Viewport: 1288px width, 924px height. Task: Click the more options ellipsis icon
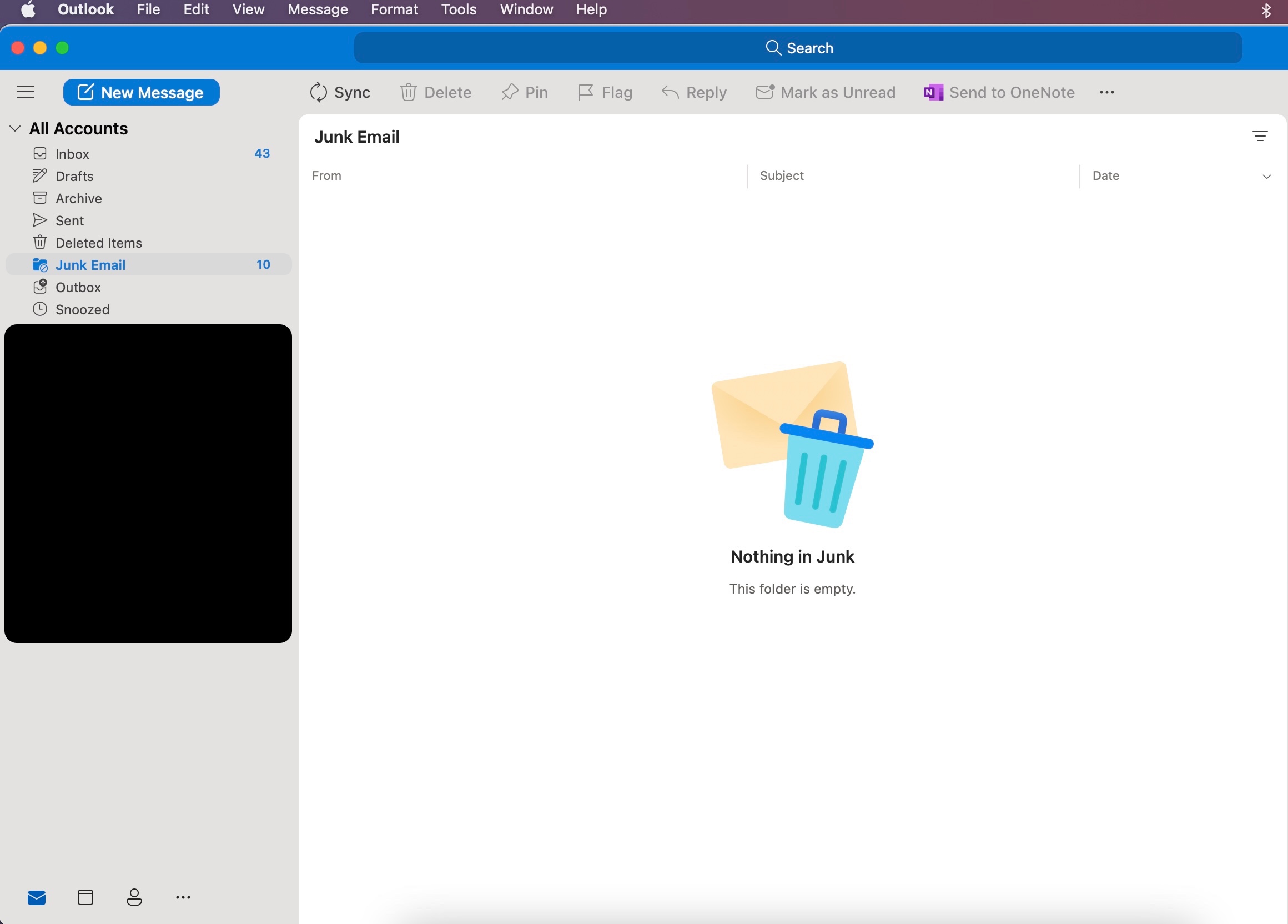click(x=1107, y=92)
